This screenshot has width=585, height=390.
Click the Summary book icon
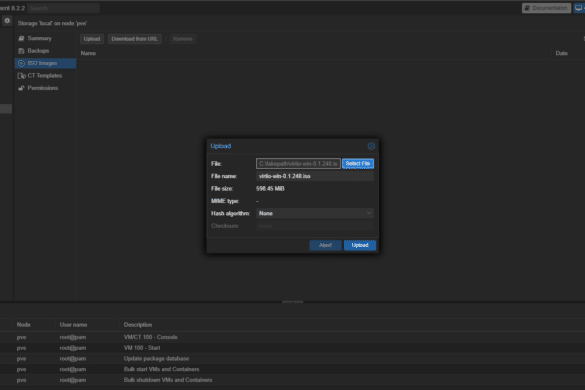21,38
